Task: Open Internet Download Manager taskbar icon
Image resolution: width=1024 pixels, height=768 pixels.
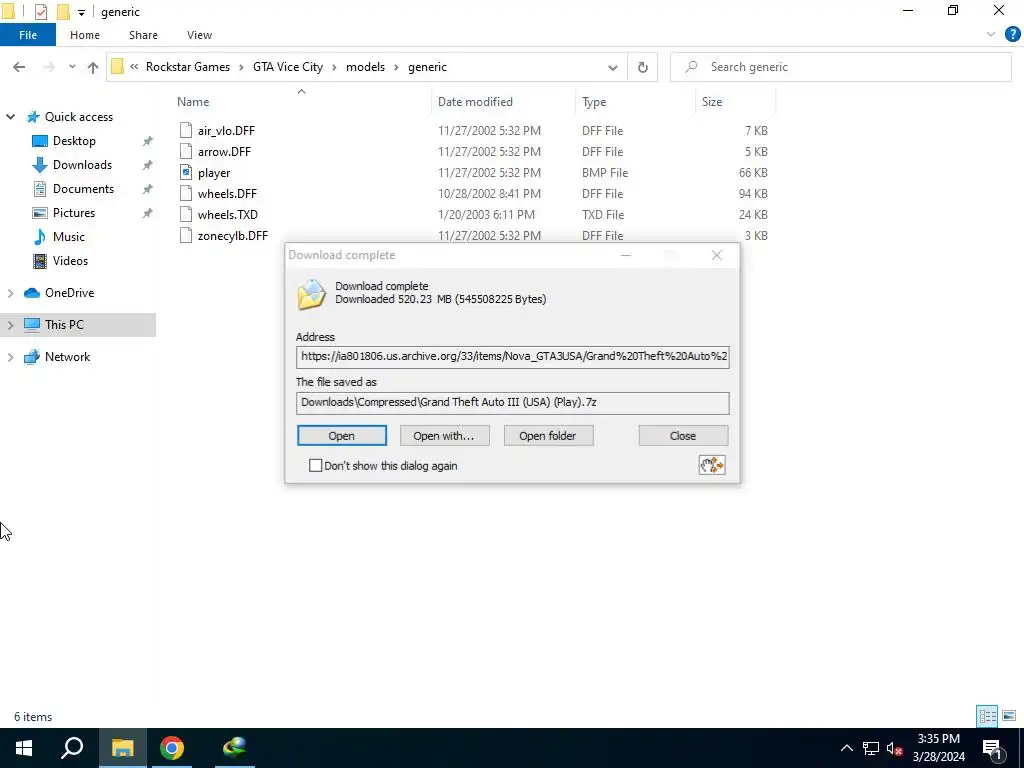Action: [x=234, y=748]
